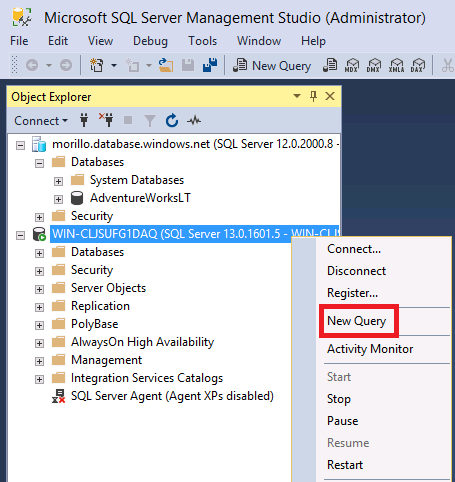Choose Activity Monitor in the context menu

tap(370, 349)
